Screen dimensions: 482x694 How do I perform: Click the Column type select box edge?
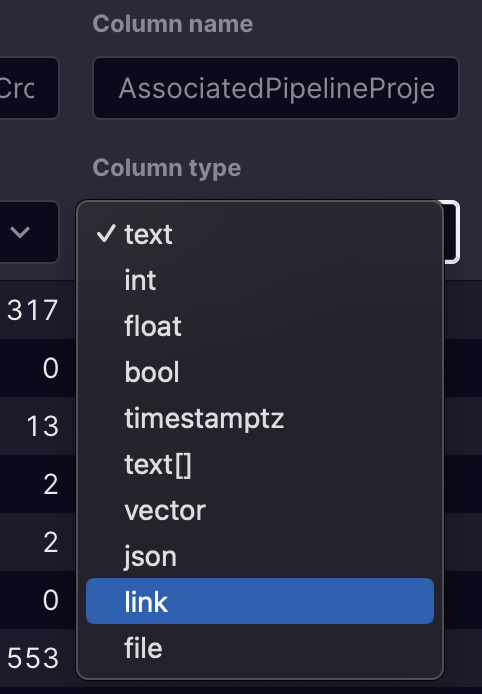coord(452,232)
